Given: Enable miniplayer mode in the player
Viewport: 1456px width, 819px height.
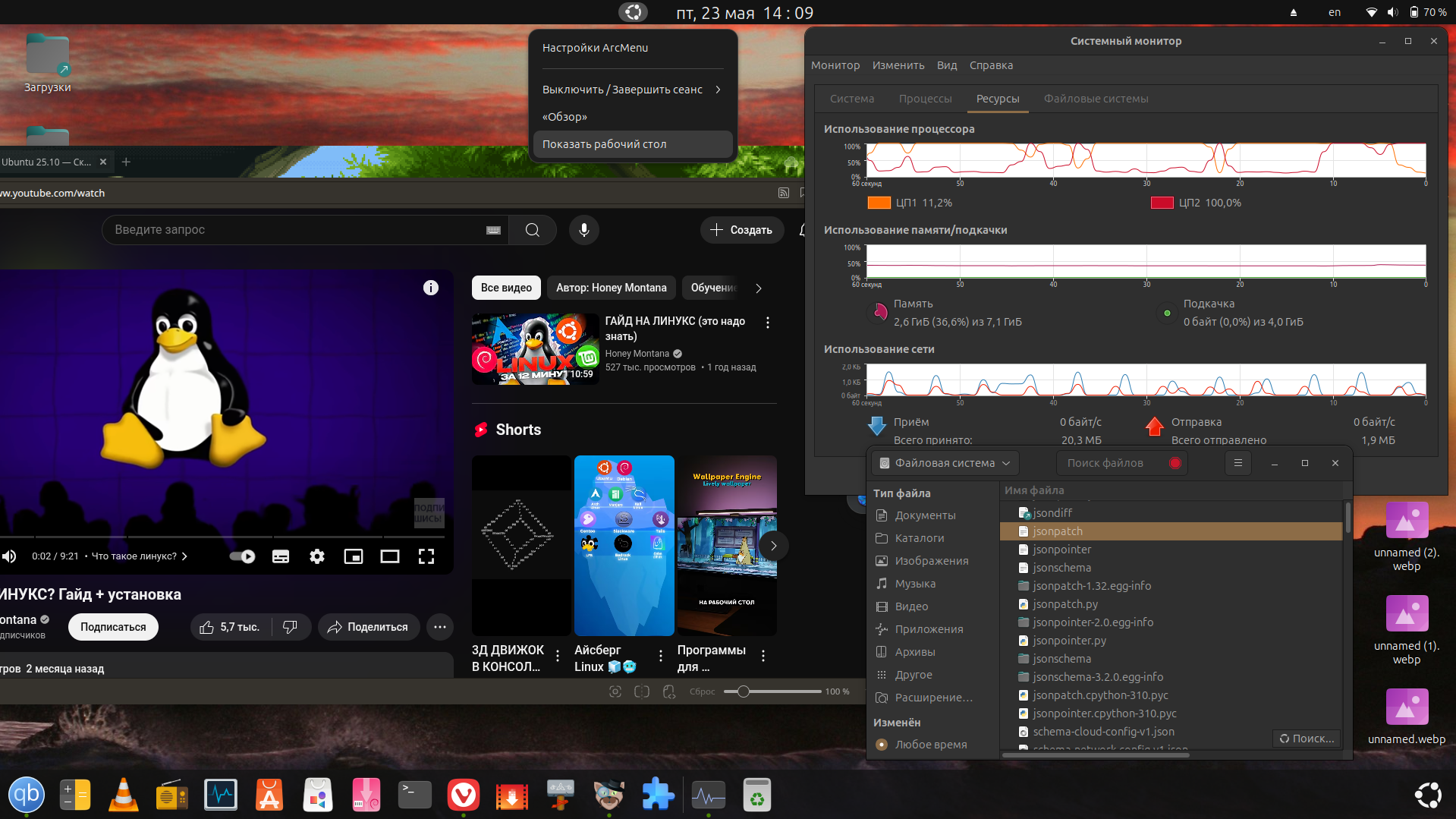Looking at the screenshot, I should tap(354, 556).
